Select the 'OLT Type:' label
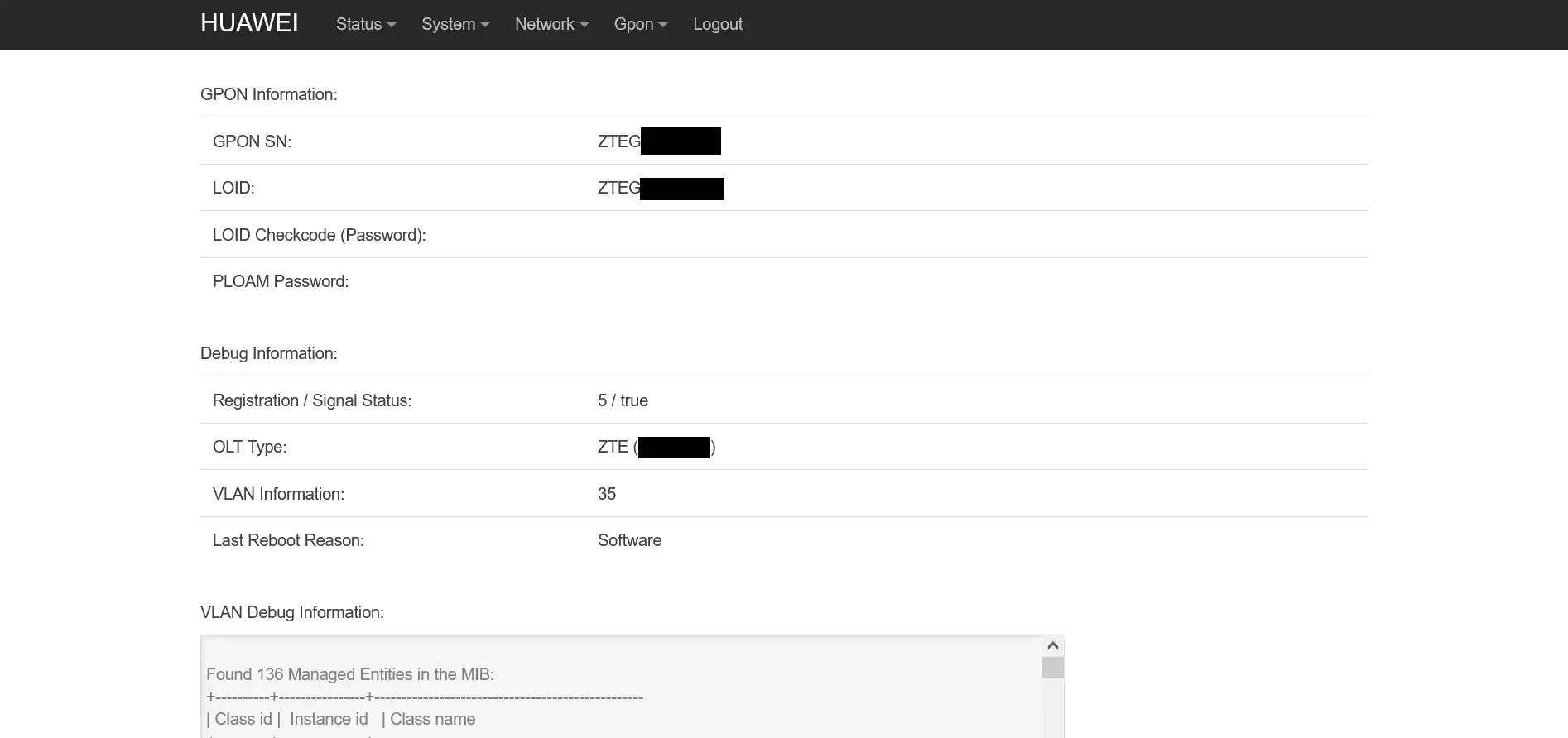This screenshot has width=1568, height=738. [249, 447]
